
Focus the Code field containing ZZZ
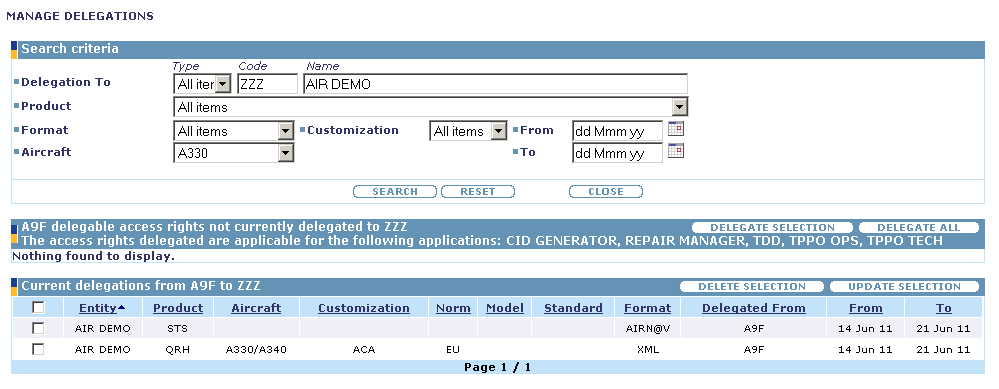click(268, 84)
